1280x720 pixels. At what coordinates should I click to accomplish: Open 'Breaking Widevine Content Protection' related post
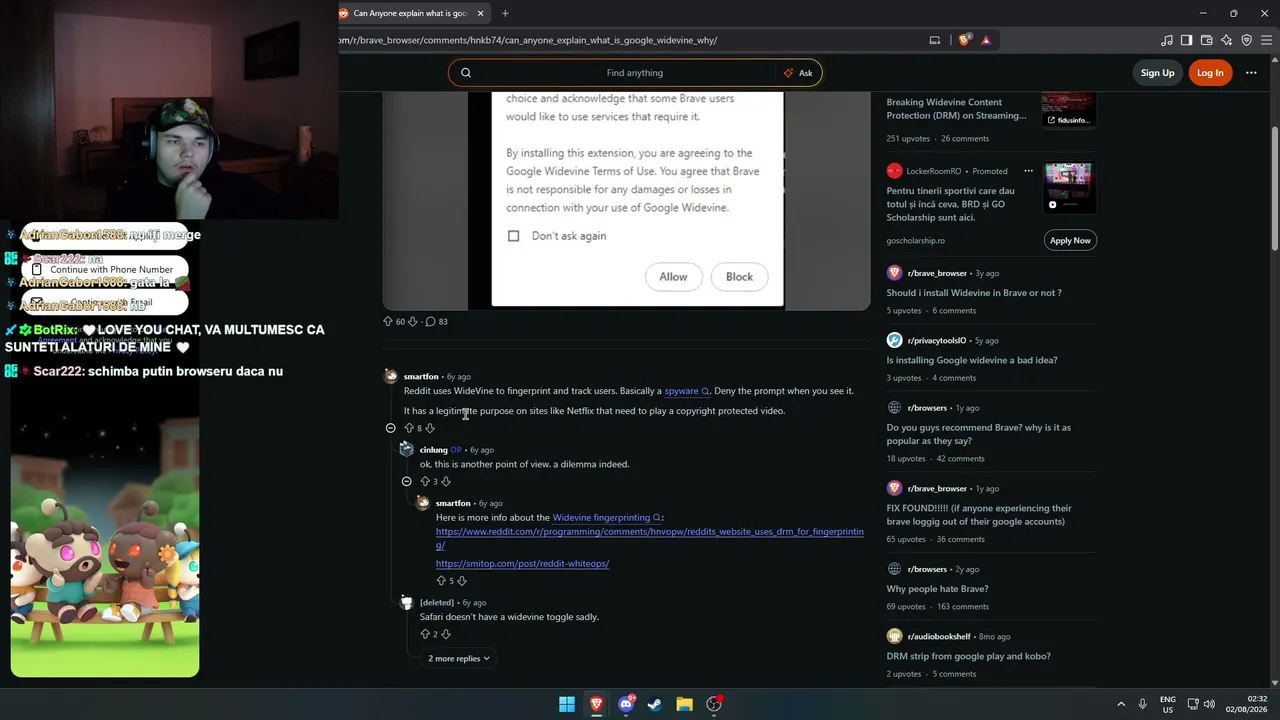[x=956, y=108]
